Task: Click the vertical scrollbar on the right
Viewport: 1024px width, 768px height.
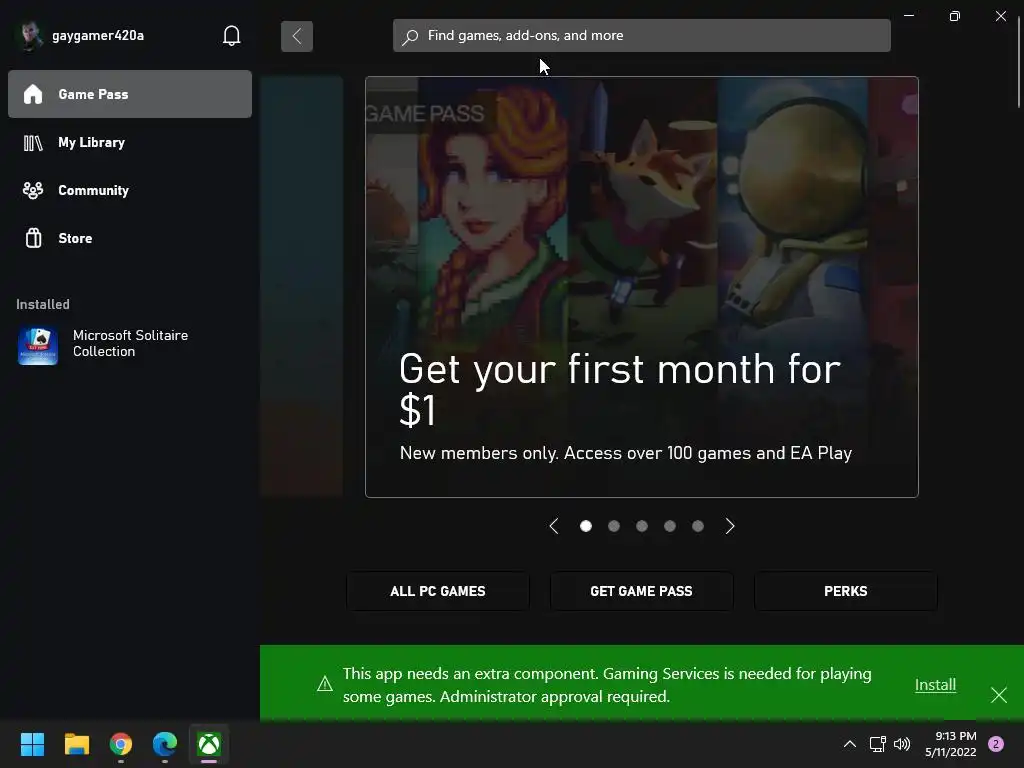Action: [1019, 61]
